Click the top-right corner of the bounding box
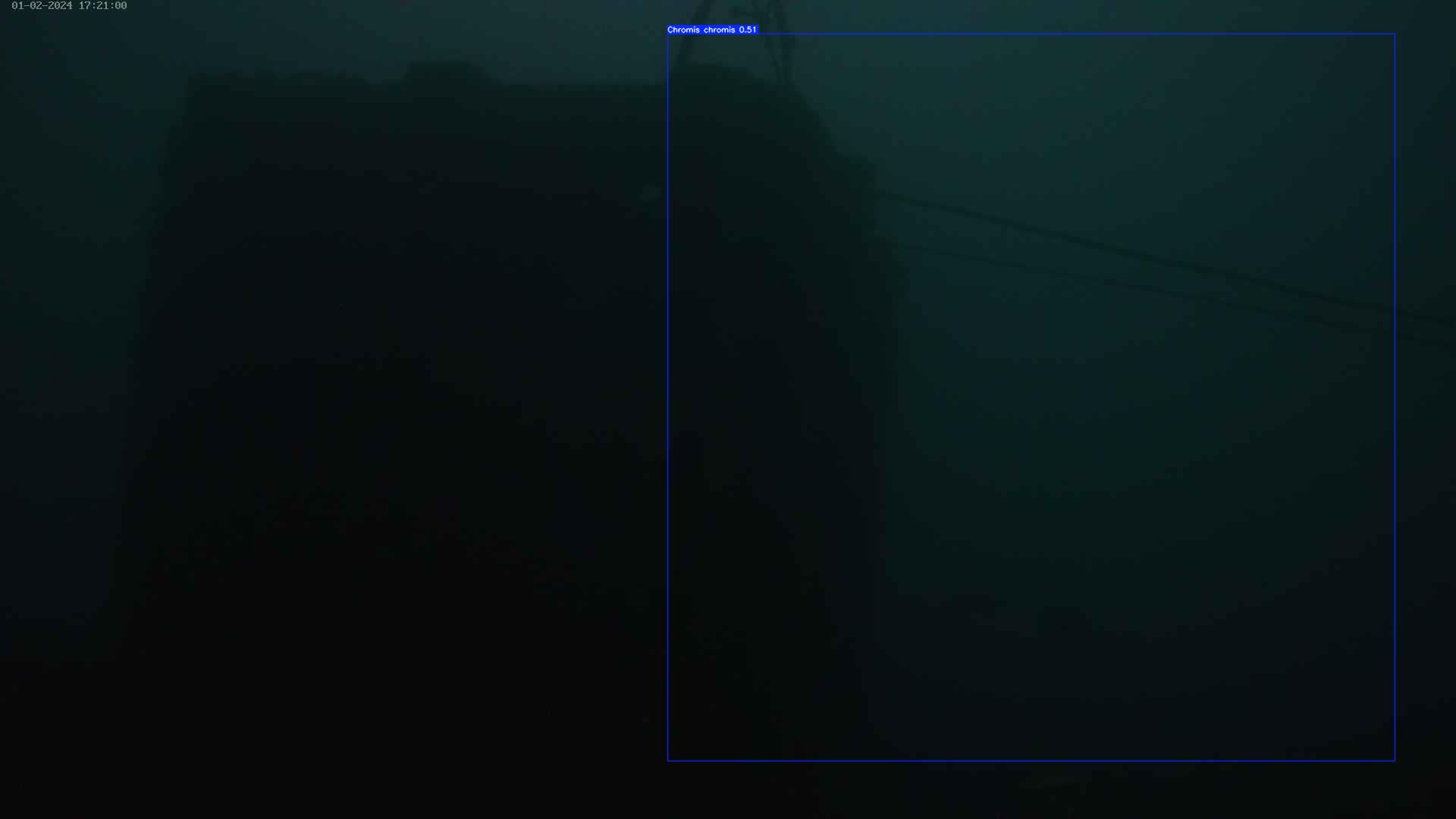This screenshot has height=819, width=1456. point(1394,34)
